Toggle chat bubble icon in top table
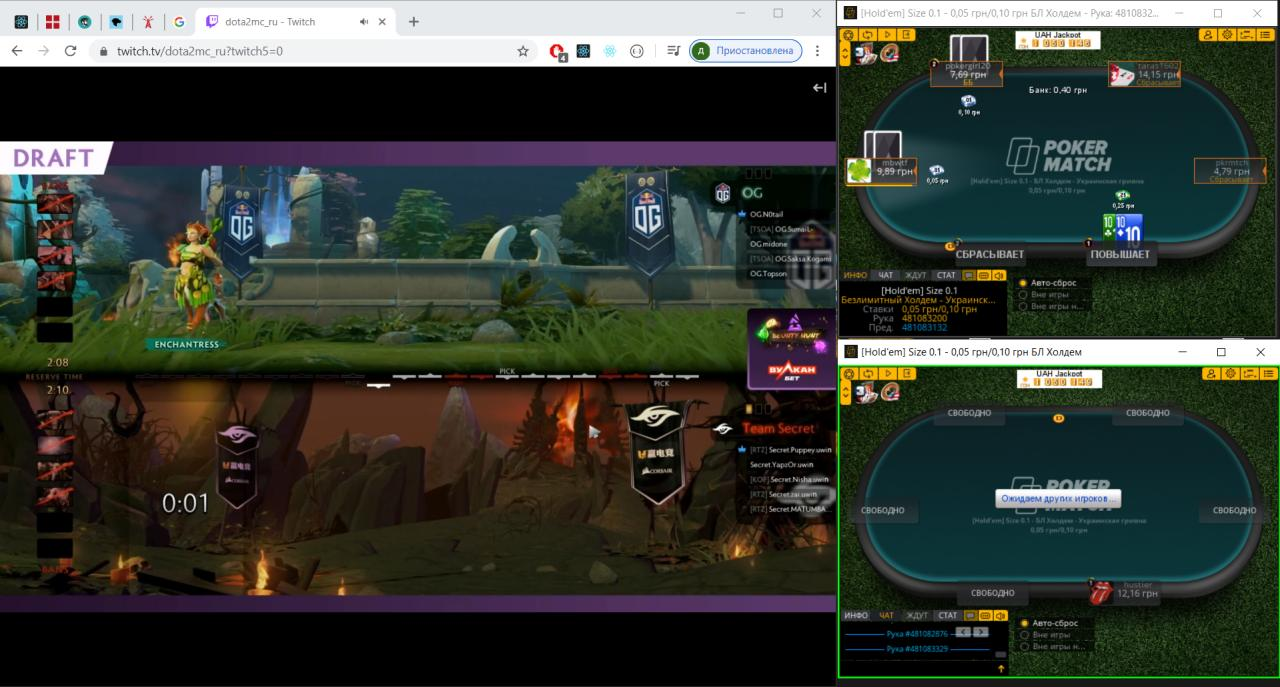The image size is (1280, 687). tap(969, 275)
